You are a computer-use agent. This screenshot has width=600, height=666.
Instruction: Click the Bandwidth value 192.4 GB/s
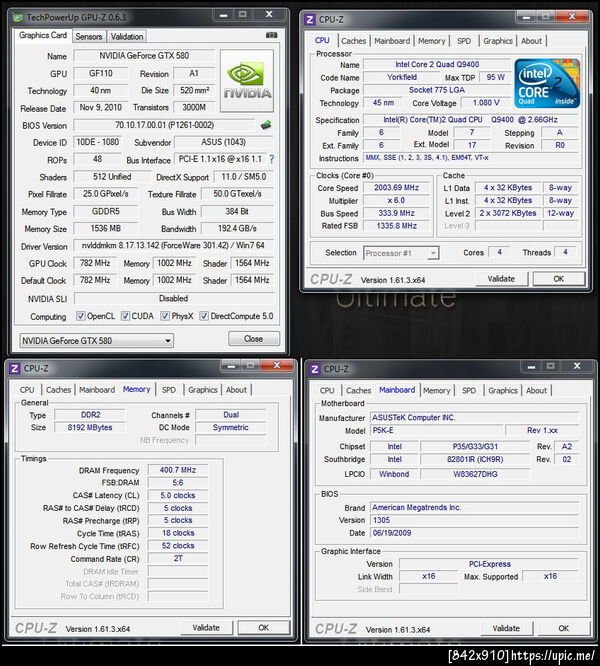pos(237,229)
